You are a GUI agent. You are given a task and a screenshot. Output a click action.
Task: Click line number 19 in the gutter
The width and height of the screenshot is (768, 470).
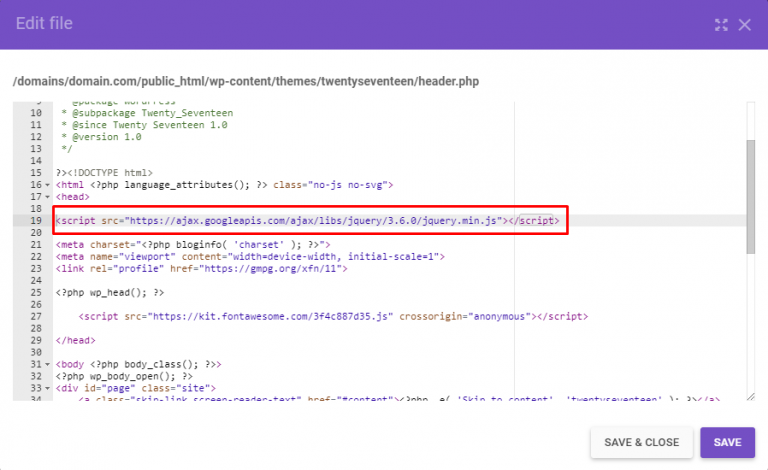coord(35,221)
